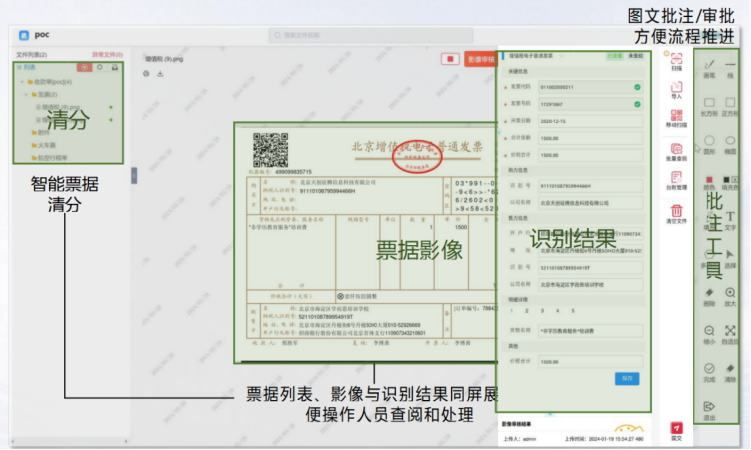Screen dimensions: 751x450
Task: Click the globe icon under the filename
Action: (146, 74)
